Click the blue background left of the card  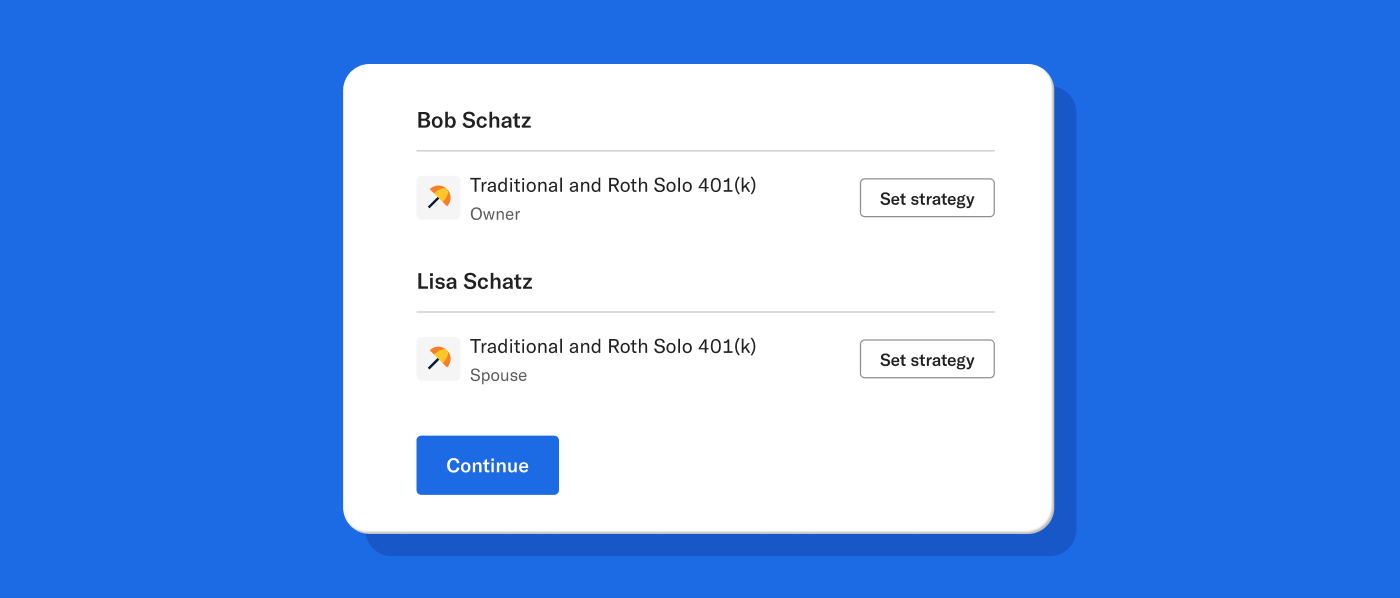click(x=170, y=300)
